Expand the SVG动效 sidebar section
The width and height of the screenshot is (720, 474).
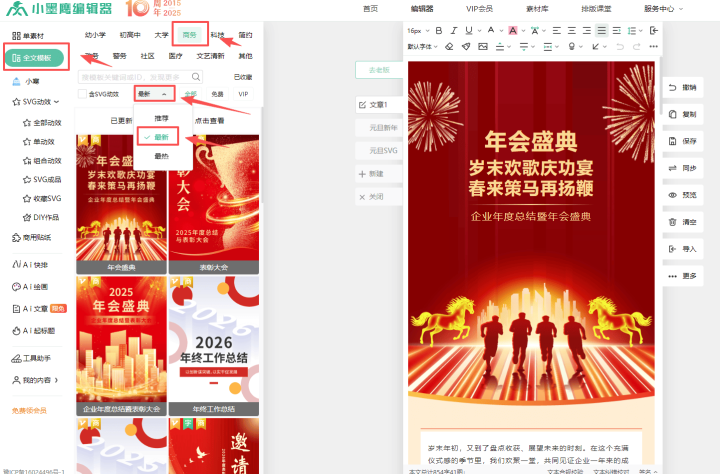pos(36,102)
